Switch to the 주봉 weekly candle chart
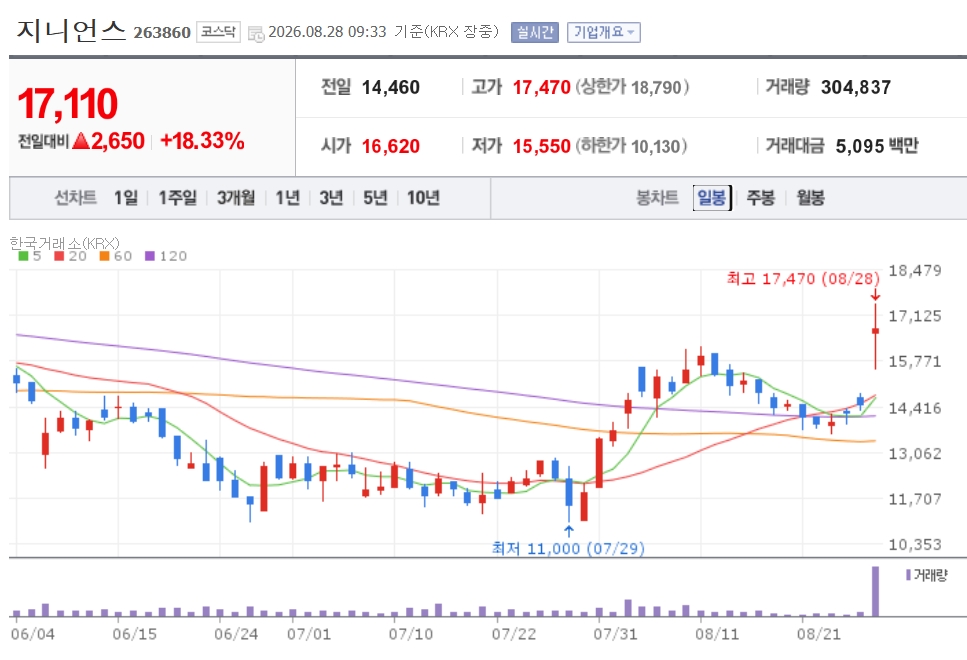The width and height of the screenshot is (967, 660). coord(760,197)
